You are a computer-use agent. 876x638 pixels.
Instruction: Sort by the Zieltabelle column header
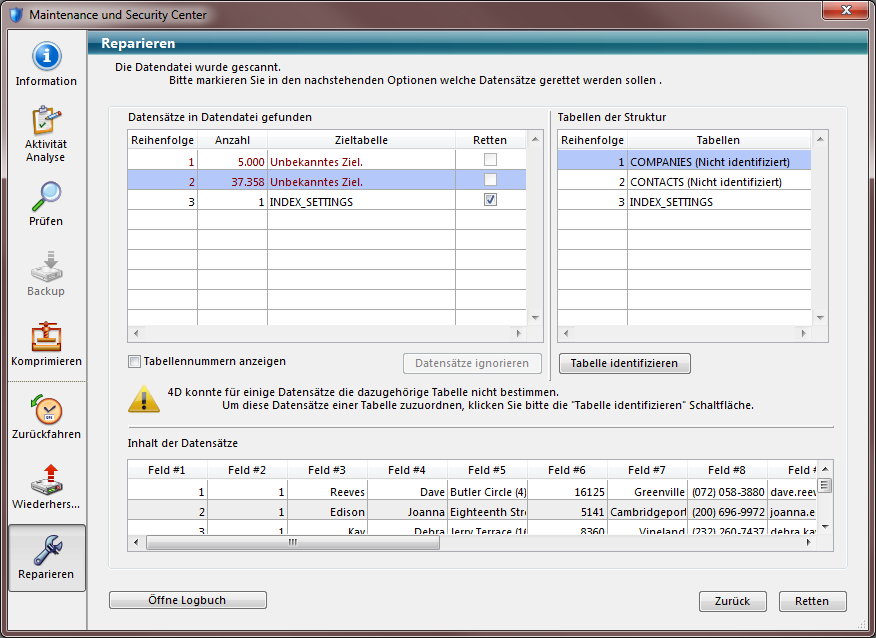(361, 140)
